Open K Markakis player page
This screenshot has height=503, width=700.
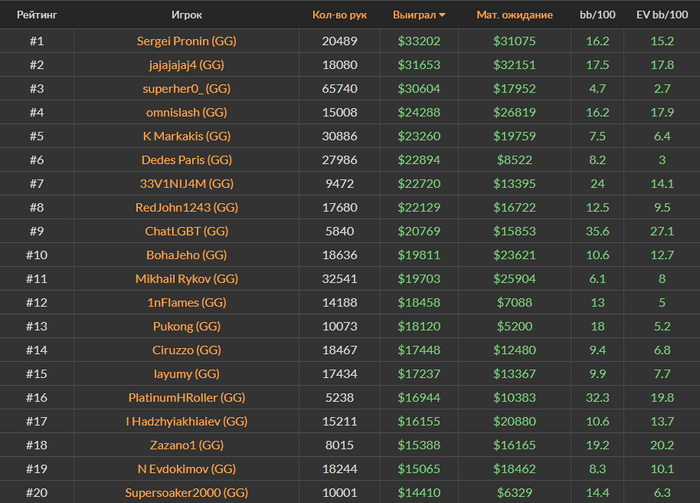click(187, 136)
